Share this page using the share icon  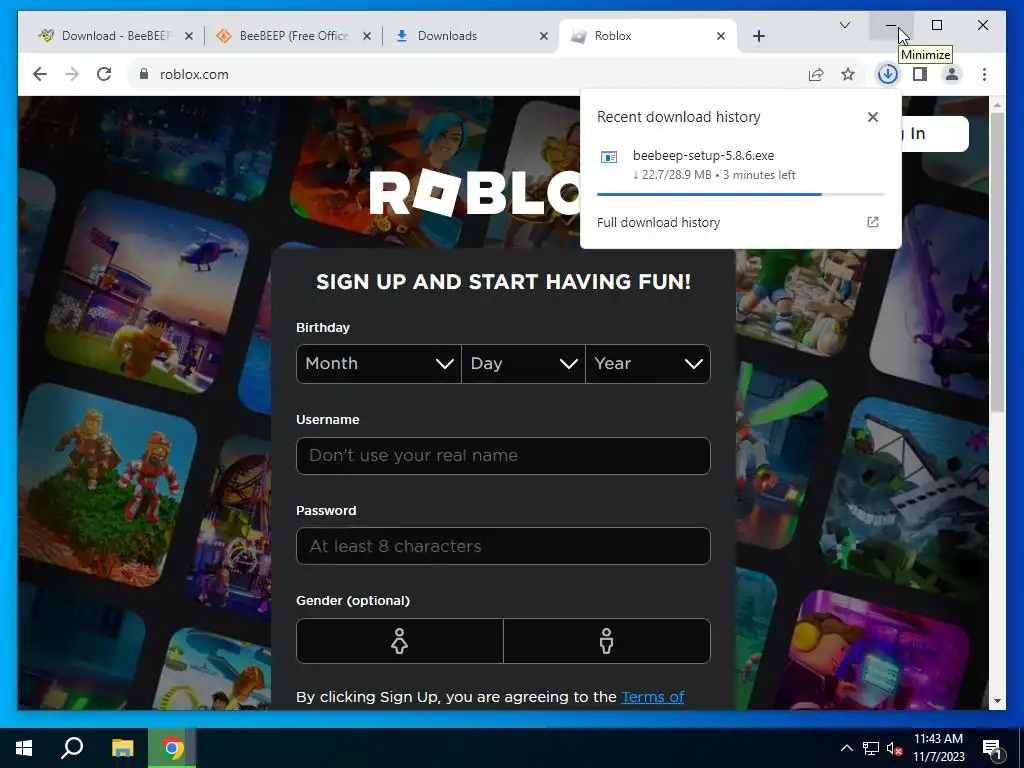[x=816, y=74]
